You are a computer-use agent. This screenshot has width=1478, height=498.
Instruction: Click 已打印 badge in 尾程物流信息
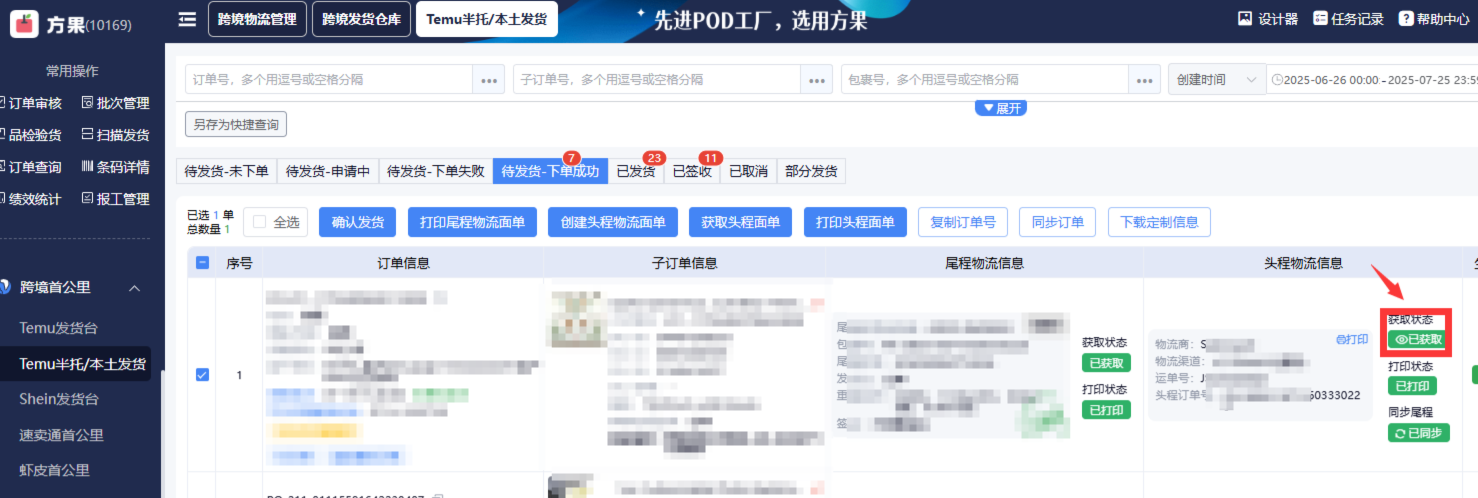coord(1106,409)
